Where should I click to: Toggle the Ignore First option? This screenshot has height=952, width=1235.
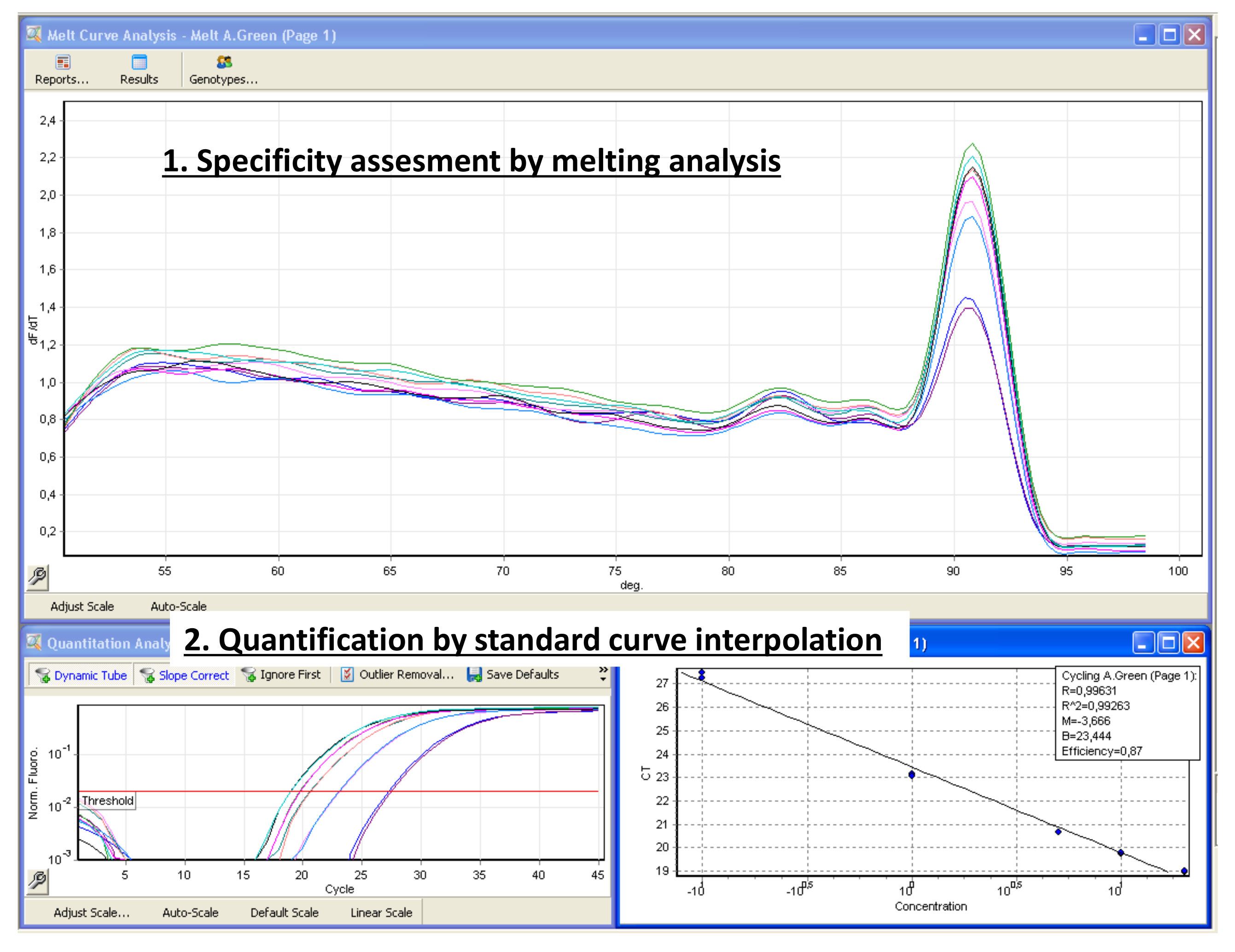[281, 674]
